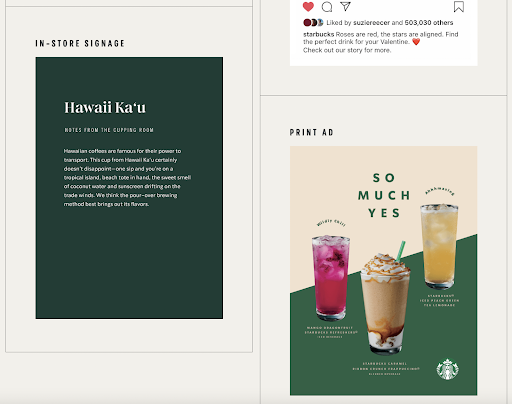Open the suziereecer username link
This screenshot has height=404, width=512.
click(371, 23)
